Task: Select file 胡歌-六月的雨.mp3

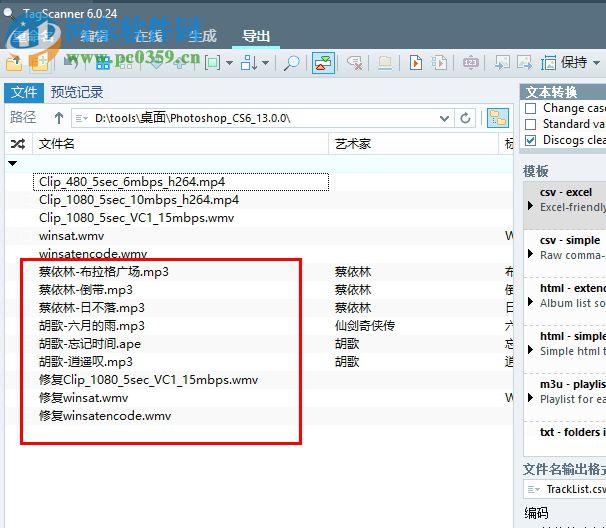Action: coord(92,326)
